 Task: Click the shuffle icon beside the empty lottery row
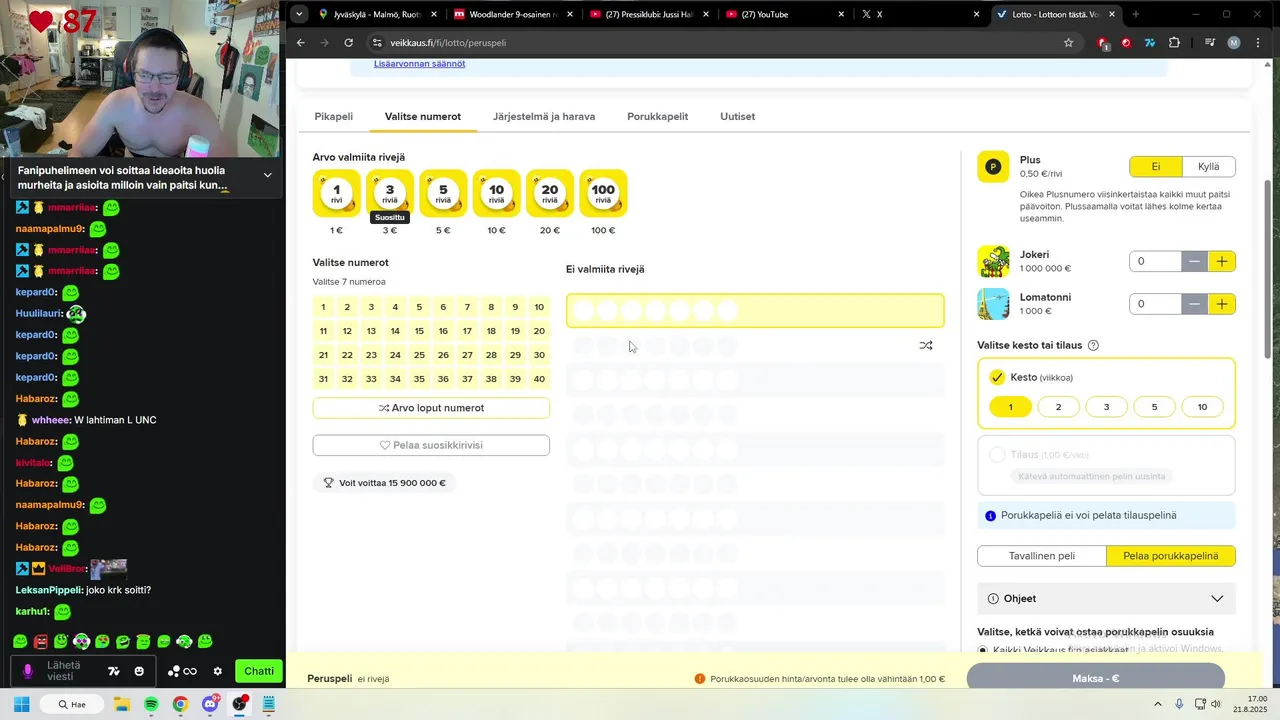pos(925,346)
